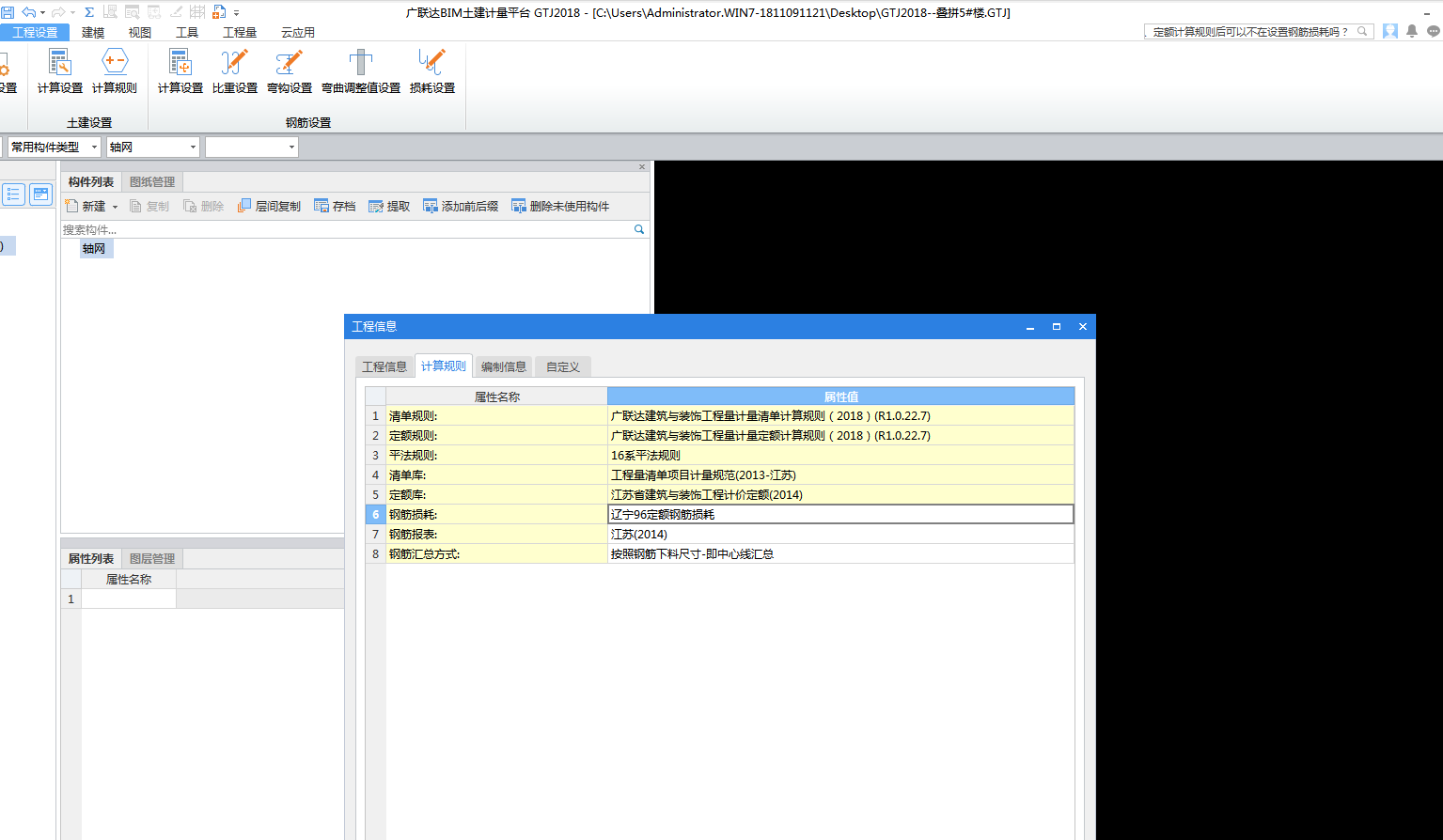
Task: Click 添加前后缀 button
Action: [461, 206]
